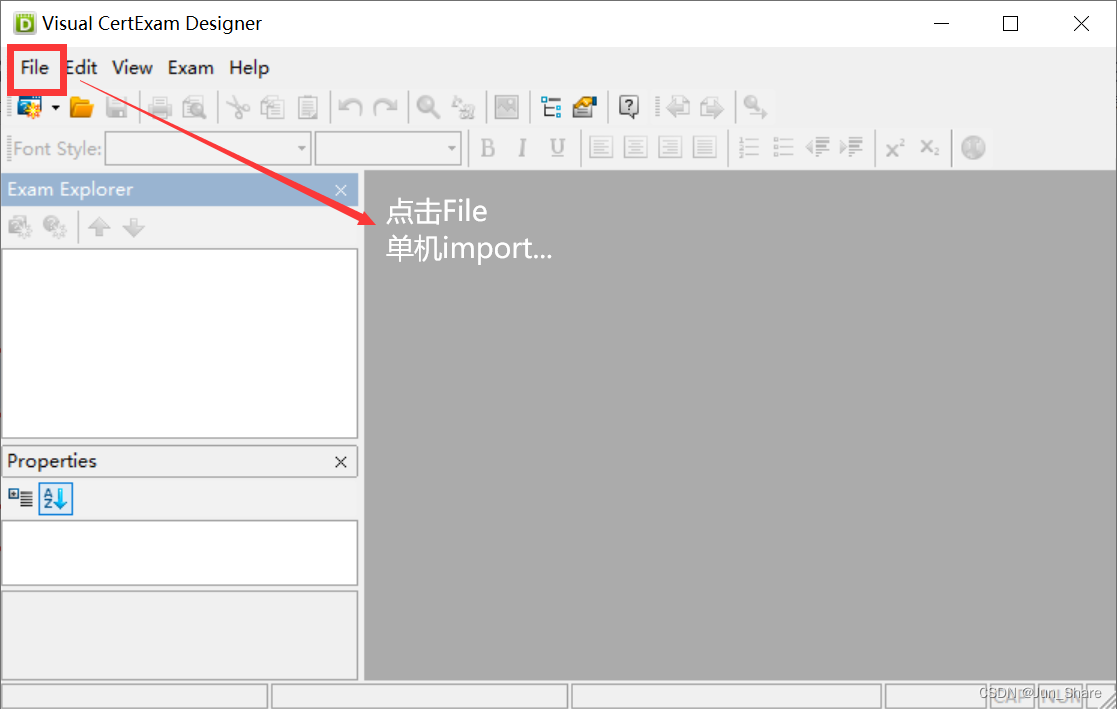Justify text alignment
This screenshot has width=1117, height=709.
coord(705,148)
